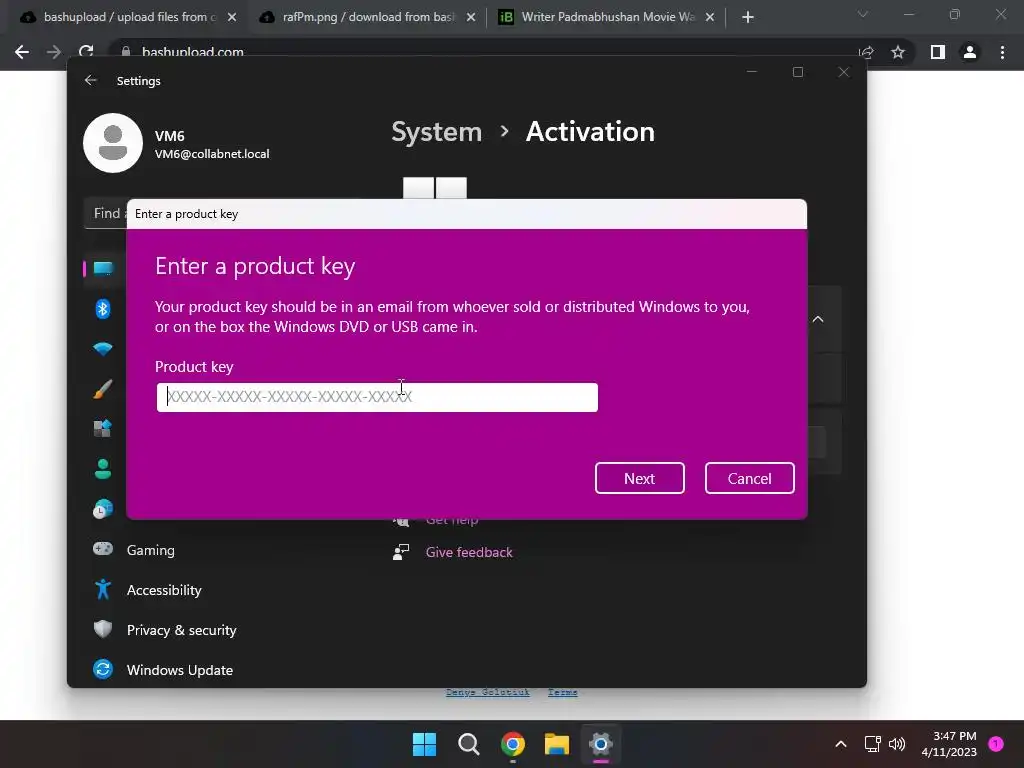Show hidden system tray icons
Image resolution: width=1024 pixels, height=768 pixels.
(841, 744)
